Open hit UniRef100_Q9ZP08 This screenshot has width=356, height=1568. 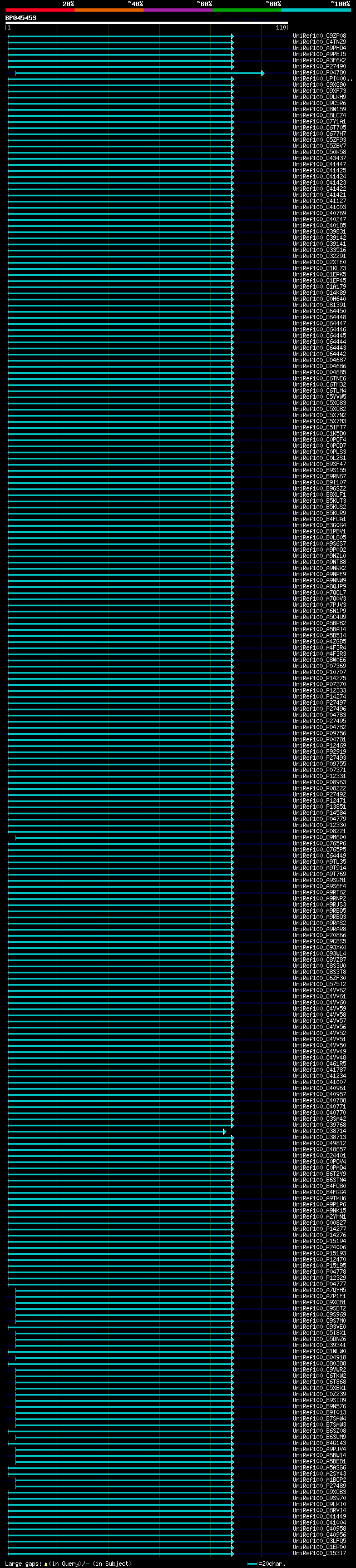tap(319, 36)
